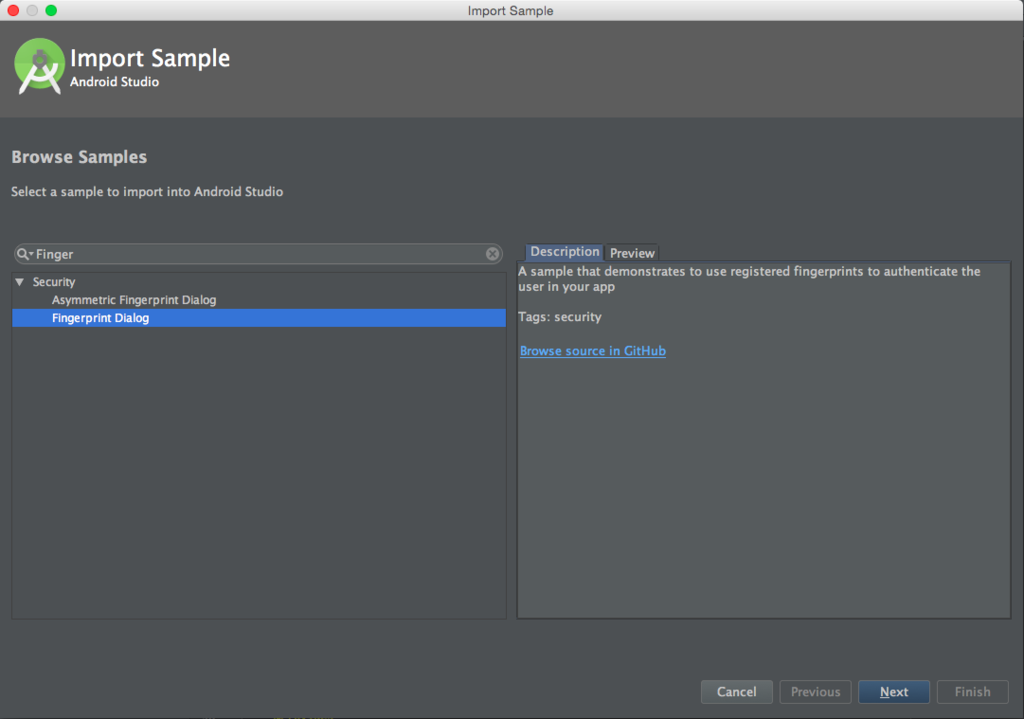Click the Cancel button
This screenshot has height=719, width=1024.
737,692
